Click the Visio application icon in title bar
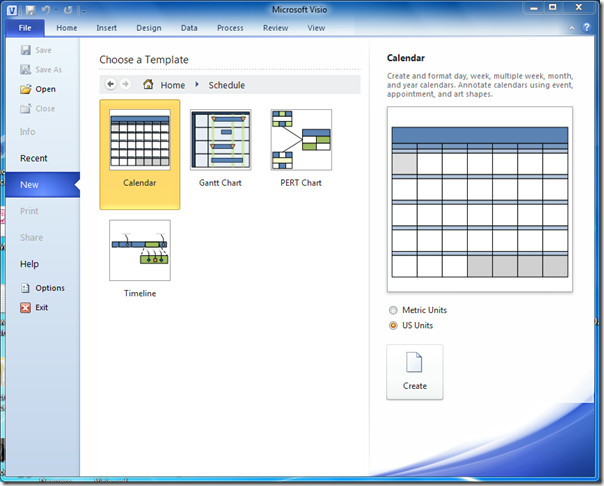 point(12,10)
